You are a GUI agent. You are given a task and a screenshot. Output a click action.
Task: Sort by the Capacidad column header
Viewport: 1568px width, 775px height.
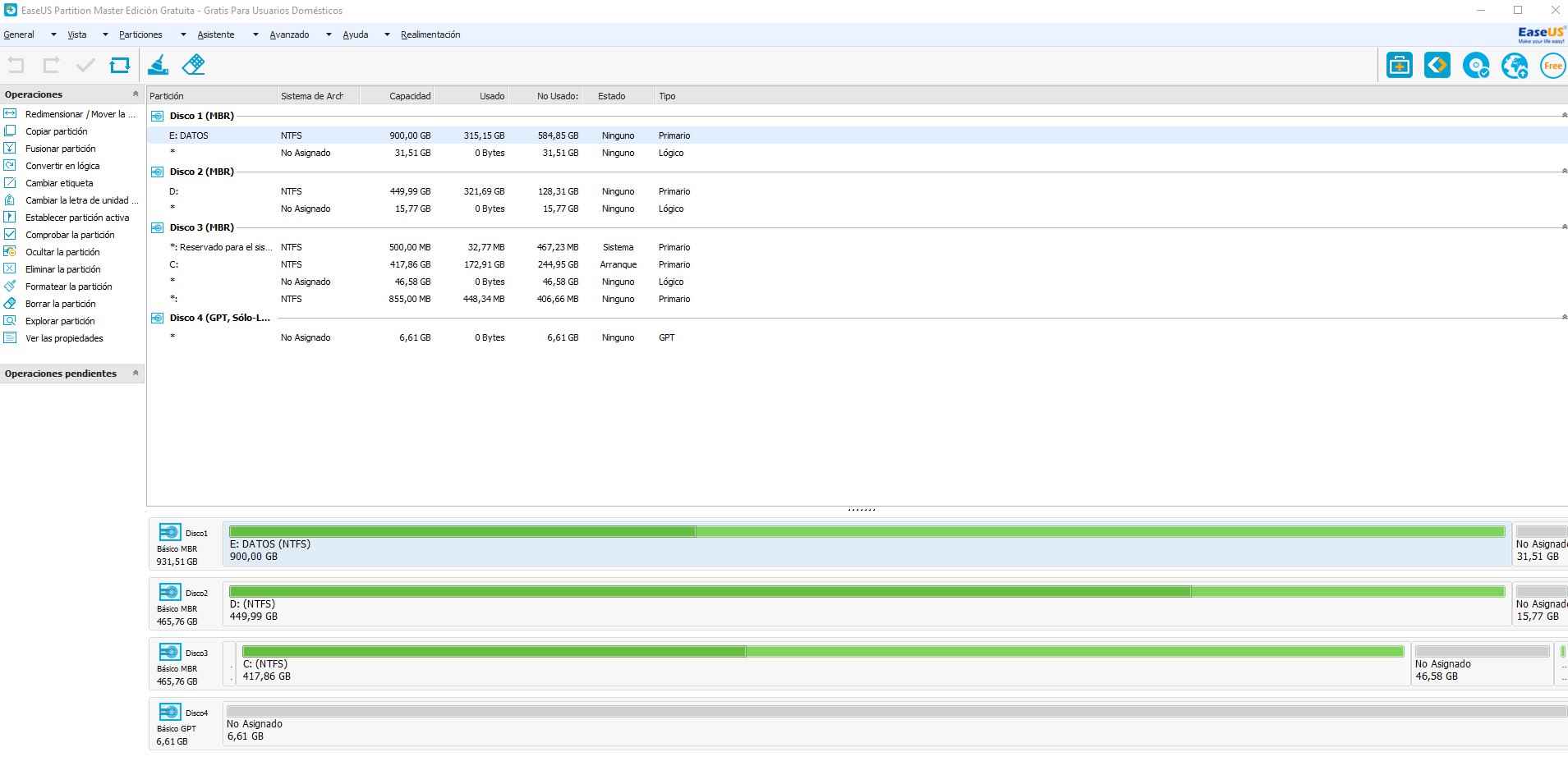tap(409, 96)
